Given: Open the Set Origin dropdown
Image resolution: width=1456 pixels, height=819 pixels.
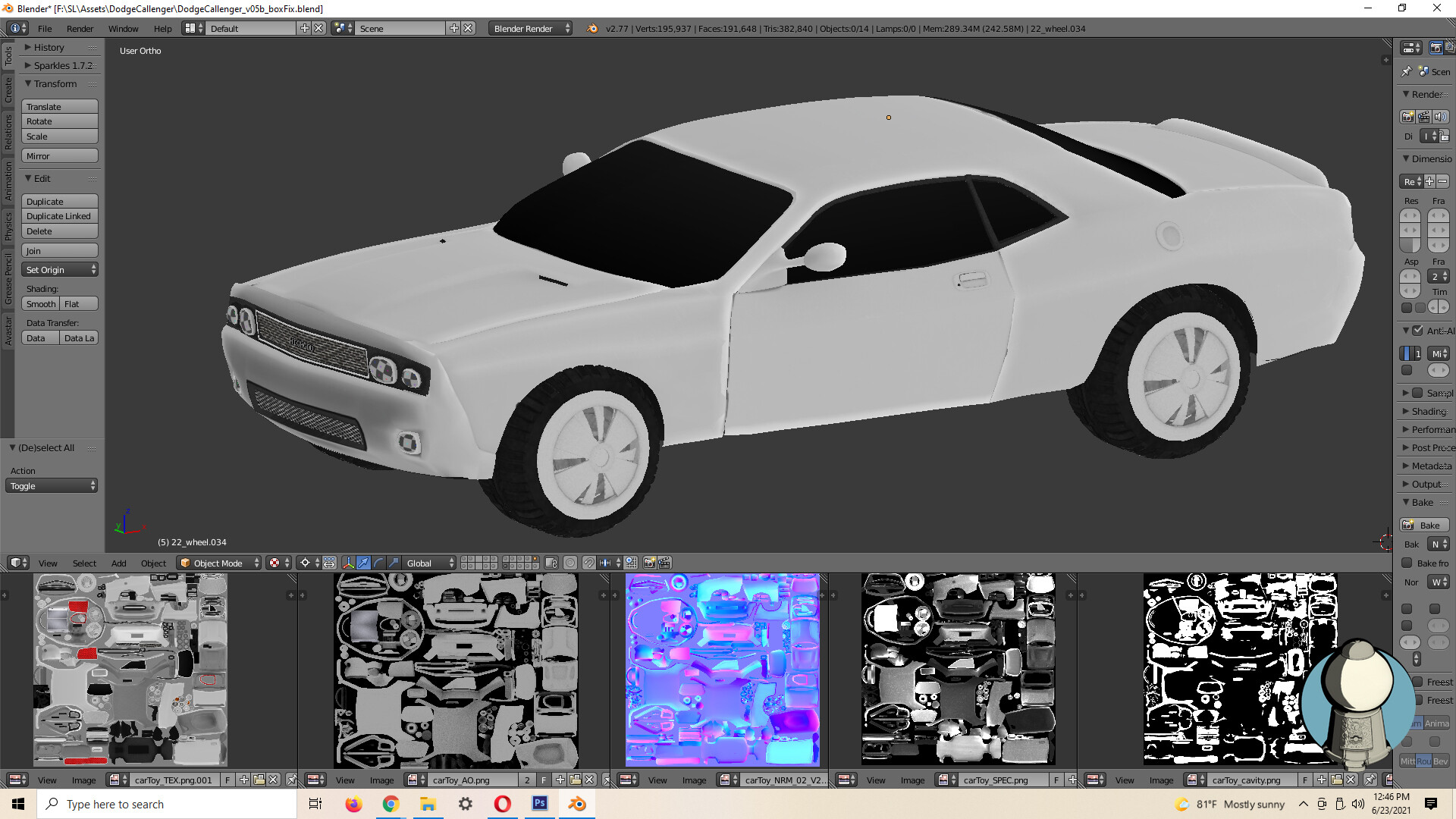Looking at the screenshot, I should click(60, 270).
